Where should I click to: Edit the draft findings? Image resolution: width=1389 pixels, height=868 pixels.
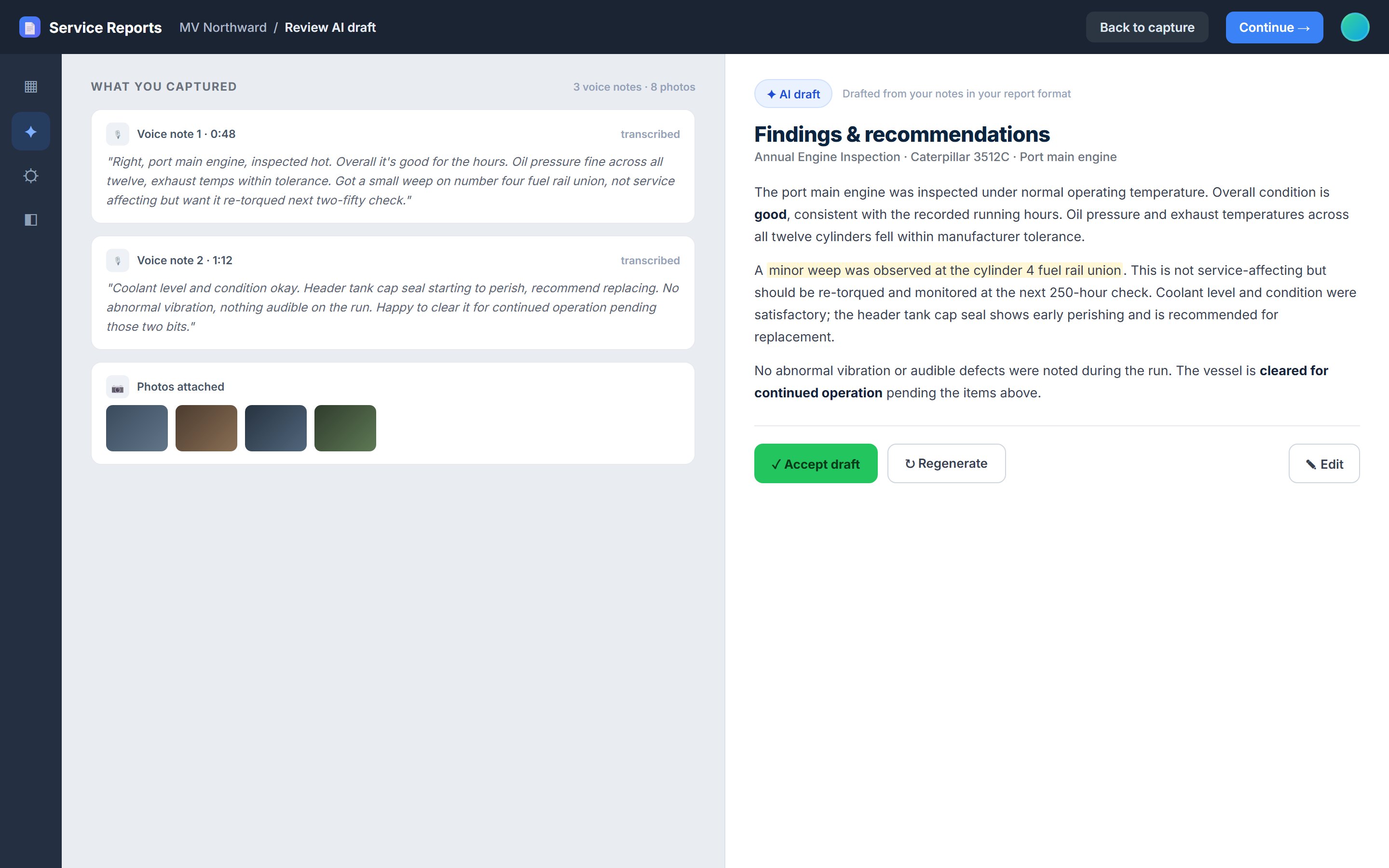[1324, 463]
